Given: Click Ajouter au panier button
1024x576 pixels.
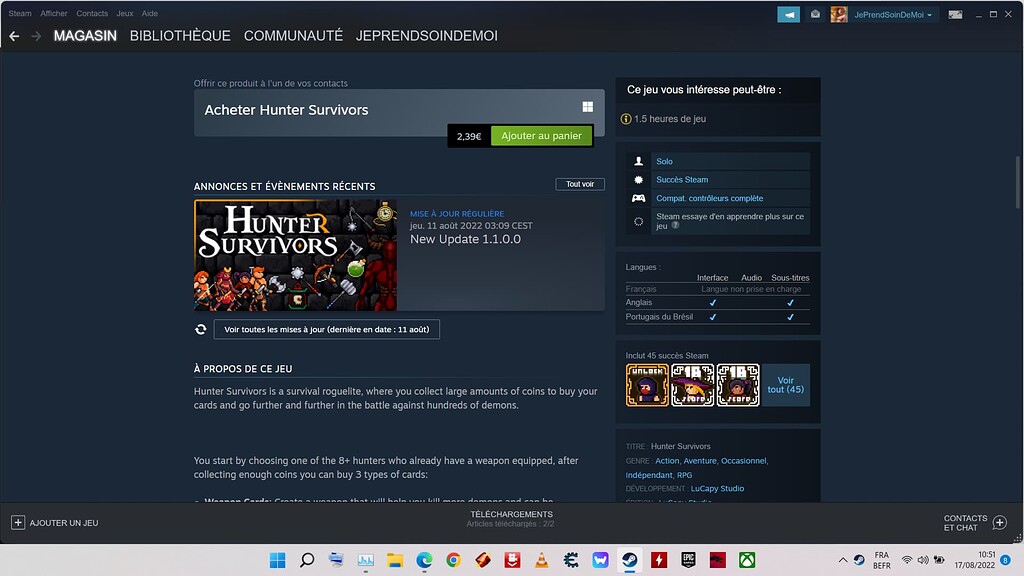Looking at the screenshot, I should pyautogui.click(x=541, y=136).
